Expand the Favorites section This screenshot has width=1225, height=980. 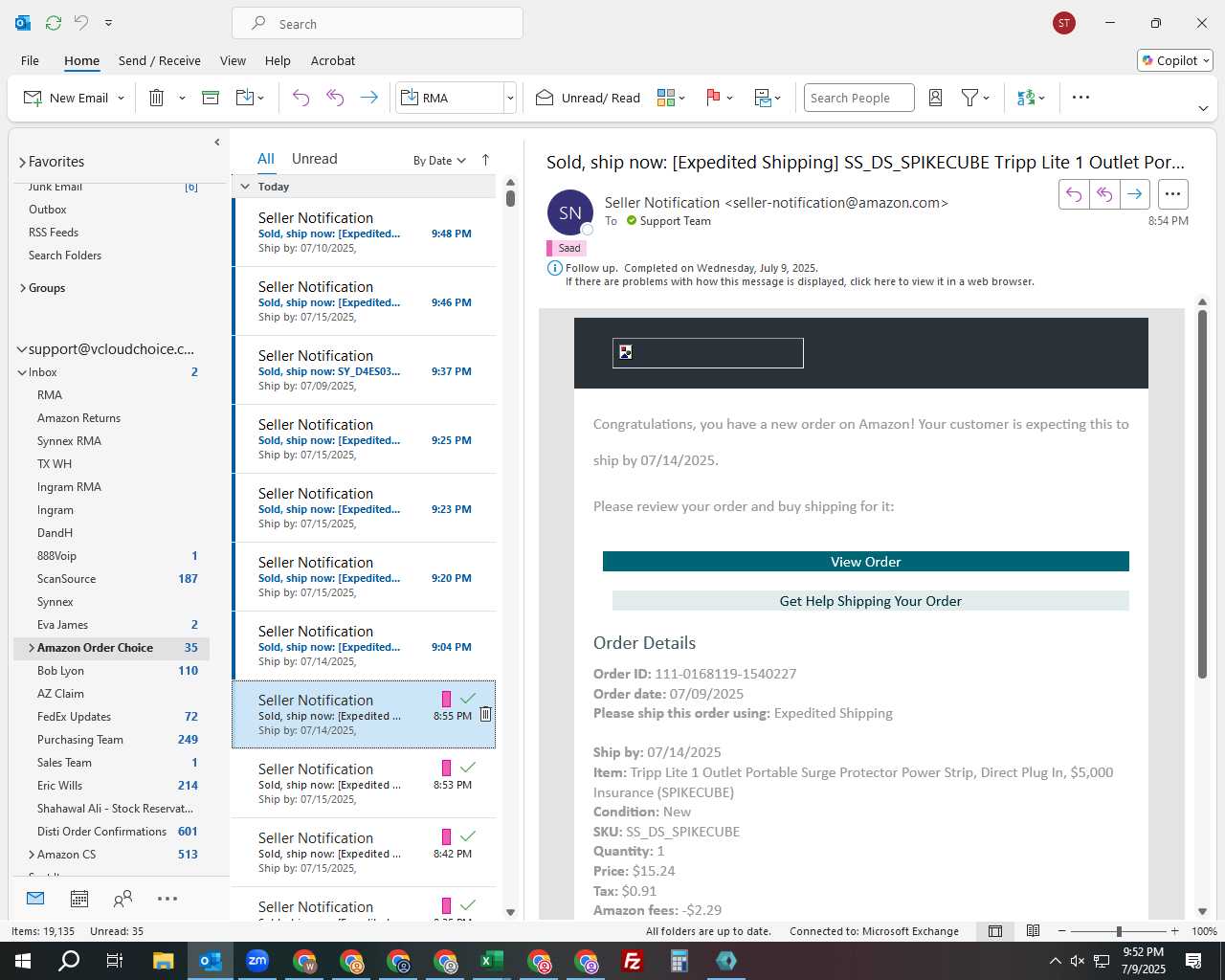22,163
